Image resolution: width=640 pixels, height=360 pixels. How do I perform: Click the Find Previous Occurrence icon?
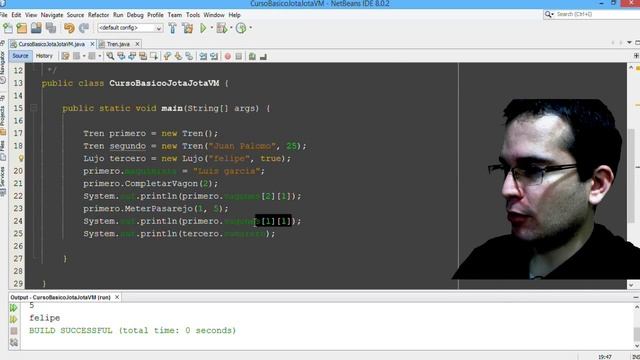click(121, 56)
